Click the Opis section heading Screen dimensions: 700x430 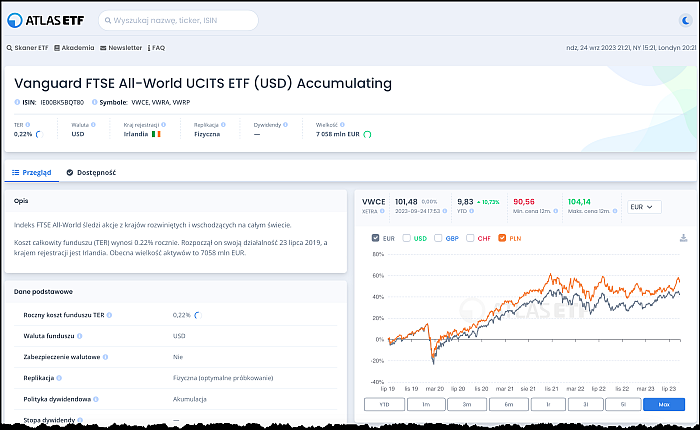[x=21, y=201]
